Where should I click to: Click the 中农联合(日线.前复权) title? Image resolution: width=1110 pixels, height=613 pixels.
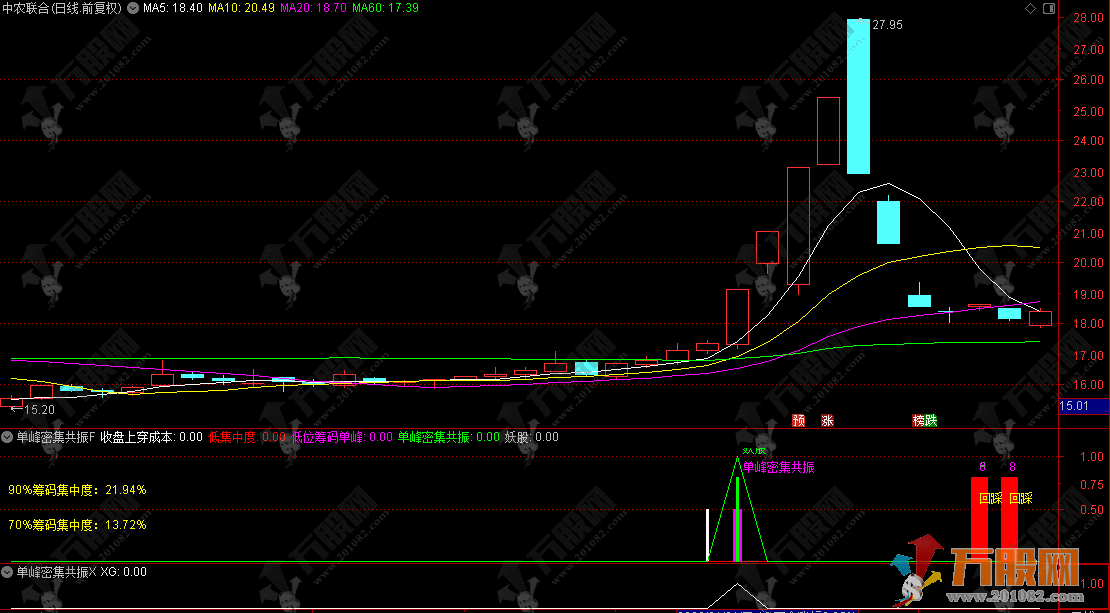pos(62,8)
